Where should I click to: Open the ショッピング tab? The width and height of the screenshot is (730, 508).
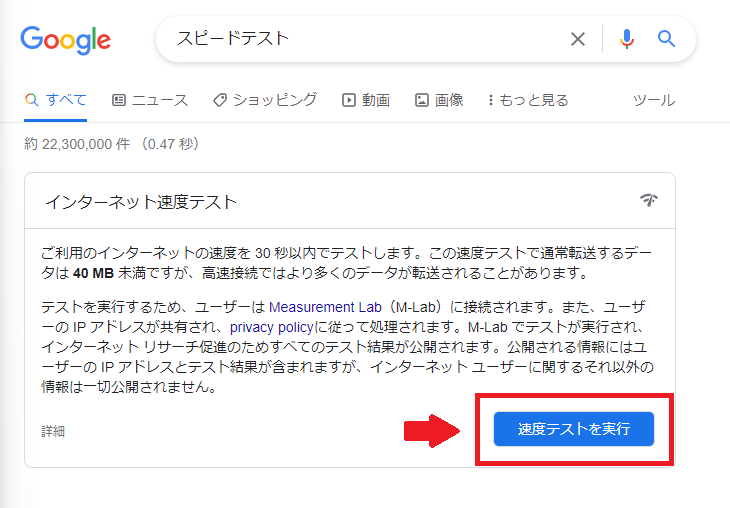(265, 100)
